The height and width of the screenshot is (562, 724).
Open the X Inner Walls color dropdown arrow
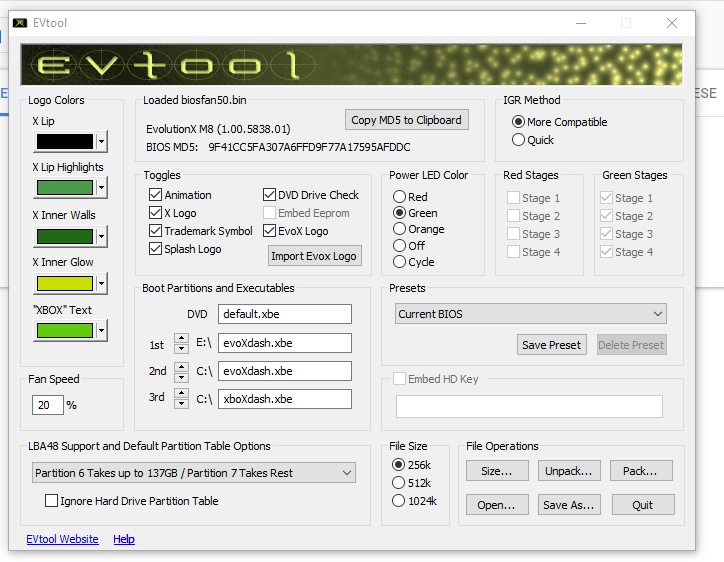tap(101, 236)
